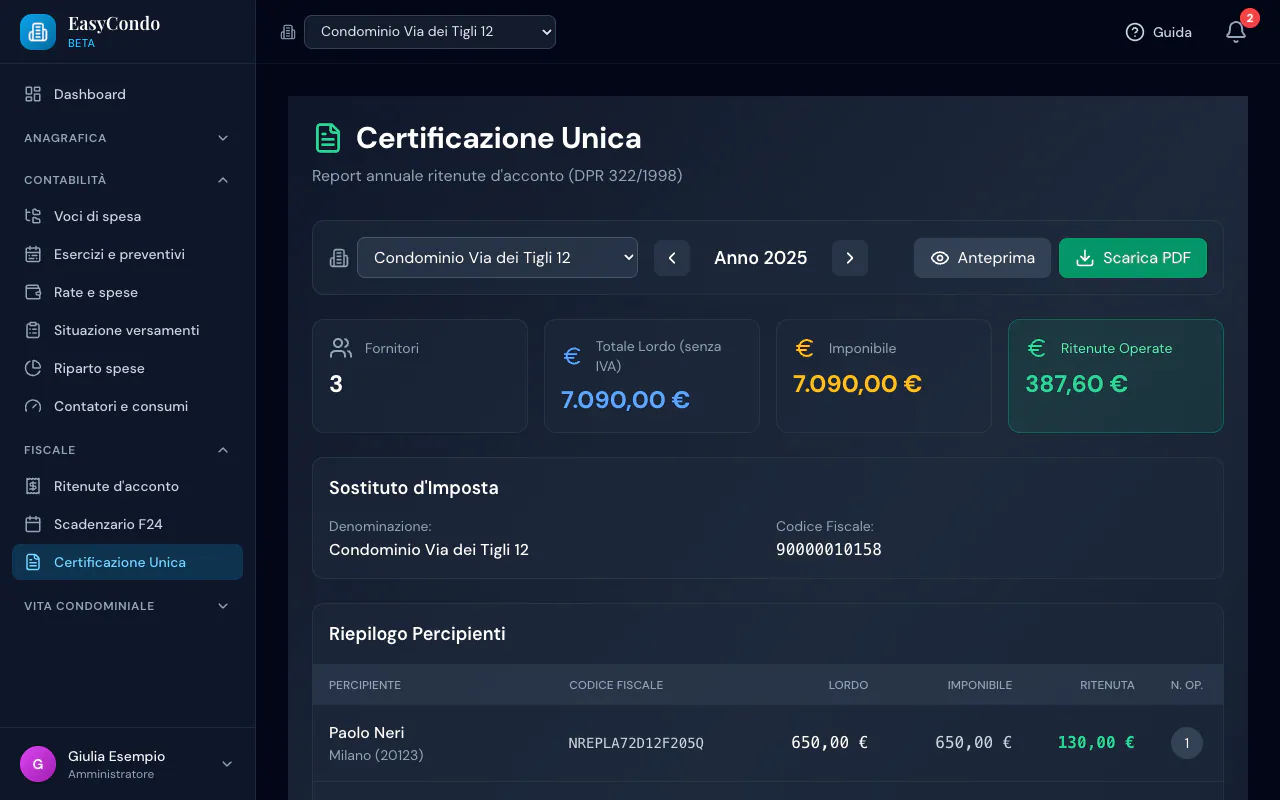Viewport: 1280px width, 800px height.
Task: Open the top bar condominium selector
Action: (430, 32)
